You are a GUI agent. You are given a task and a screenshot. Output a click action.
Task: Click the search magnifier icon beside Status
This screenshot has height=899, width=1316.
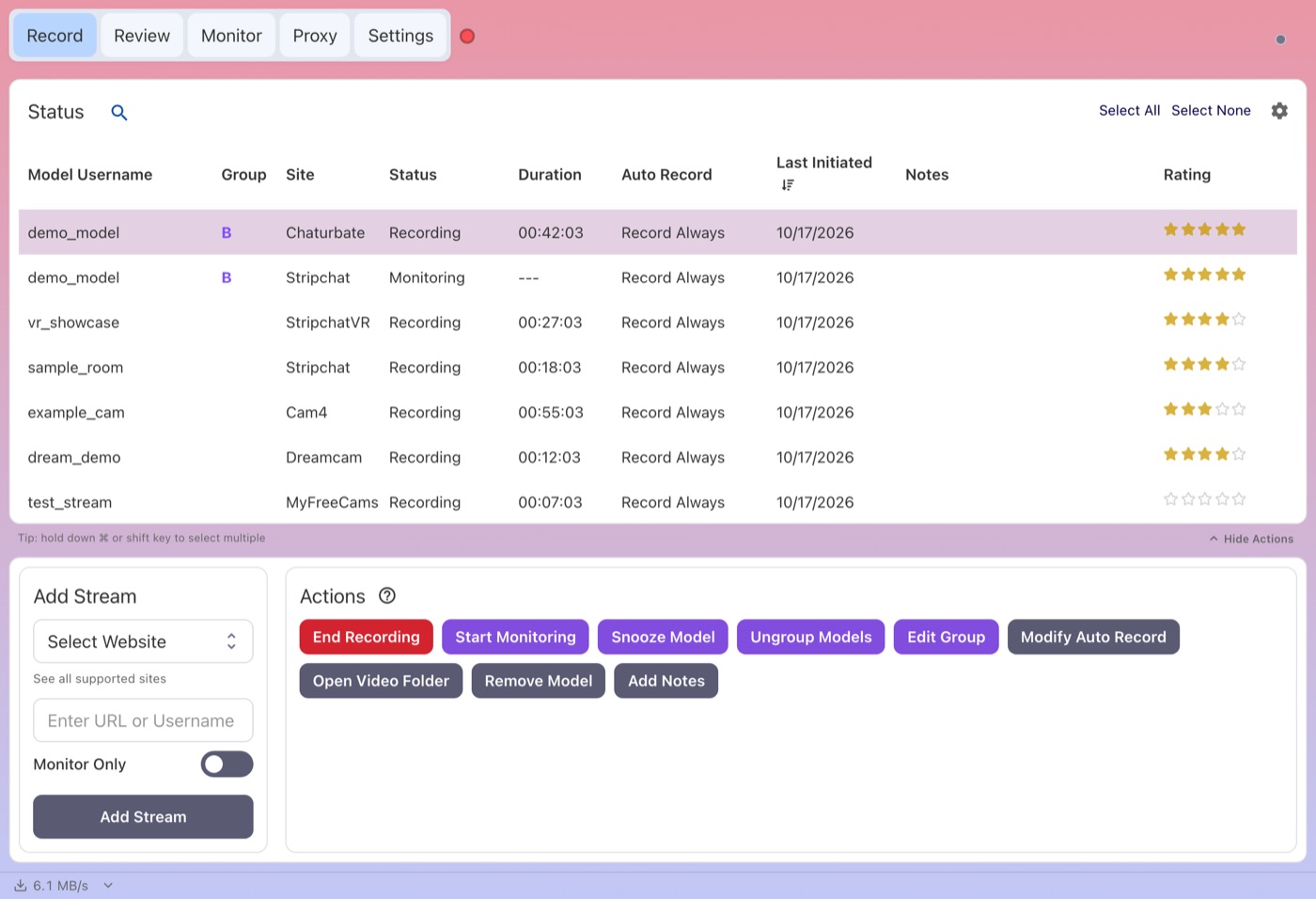point(119,113)
